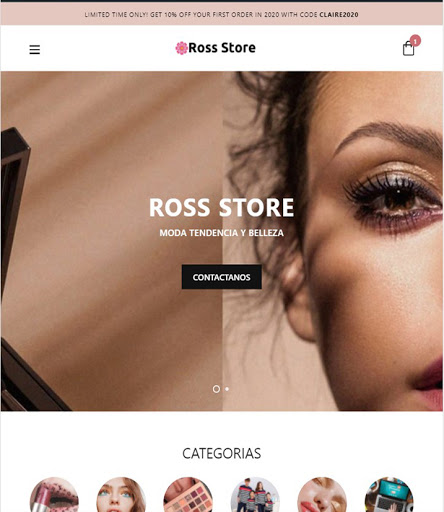Click the Ross Store header logo text

tap(222, 48)
